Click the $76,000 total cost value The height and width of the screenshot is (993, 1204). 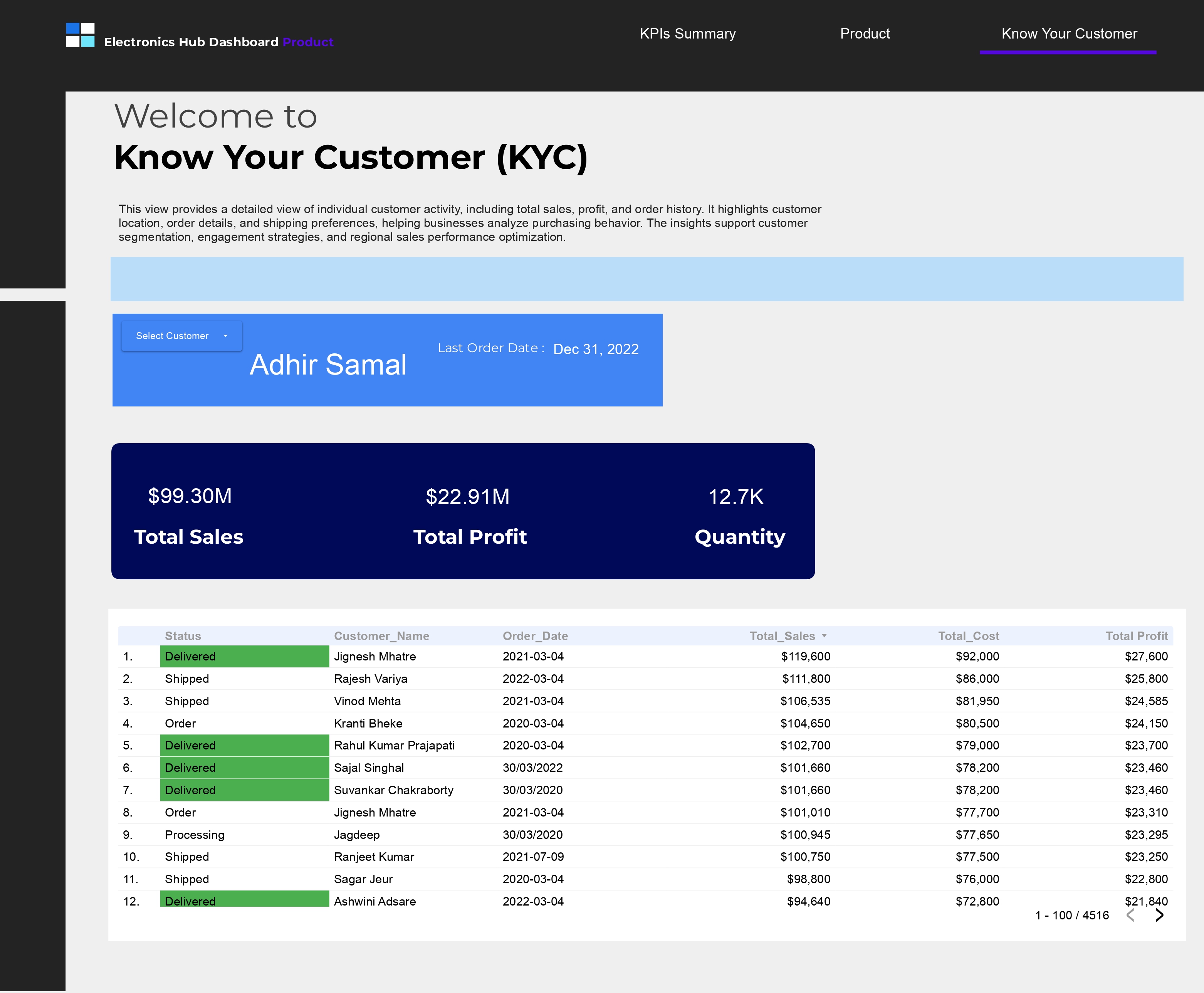click(977, 879)
